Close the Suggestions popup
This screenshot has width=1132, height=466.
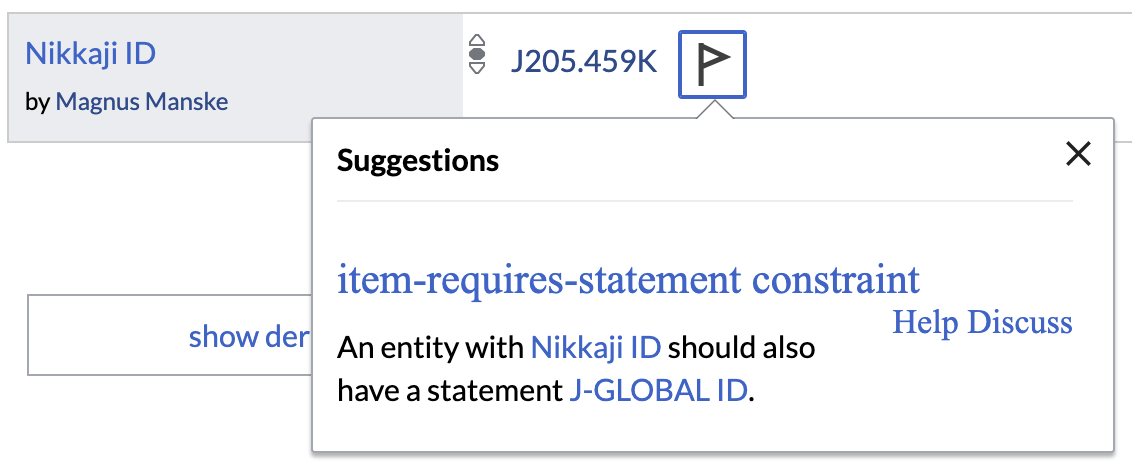tap(1078, 154)
